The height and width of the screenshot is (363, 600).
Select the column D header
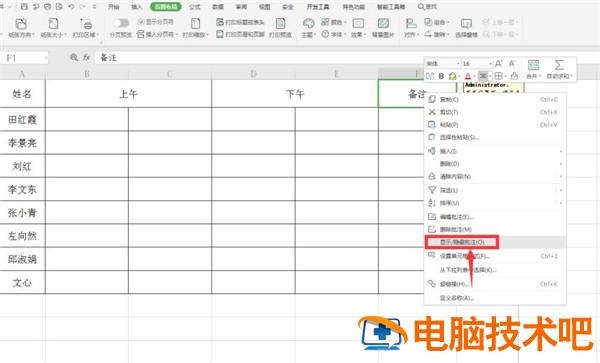click(x=253, y=74)
